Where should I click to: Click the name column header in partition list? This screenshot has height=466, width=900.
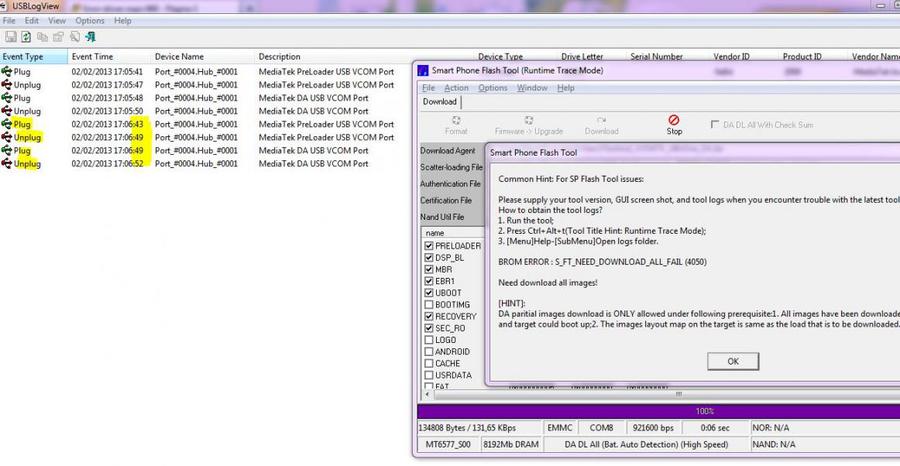453,233
